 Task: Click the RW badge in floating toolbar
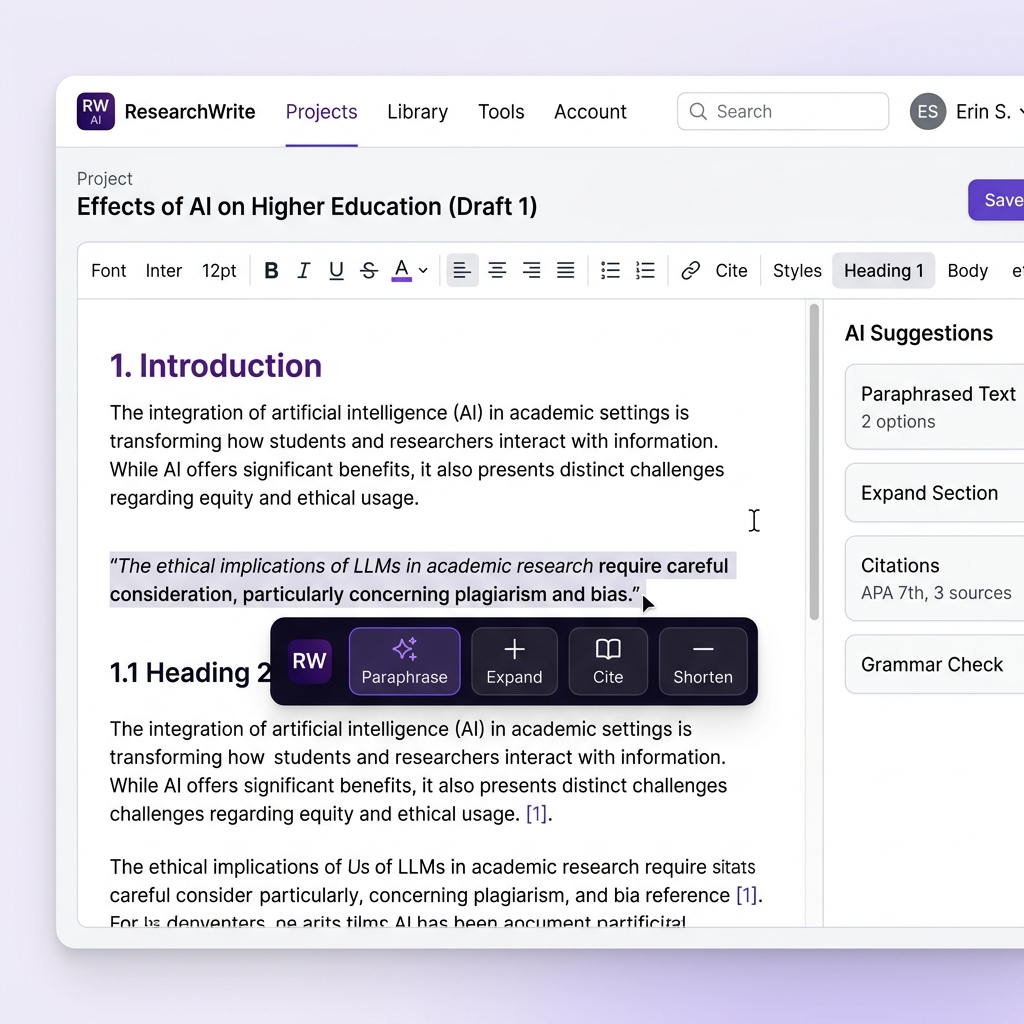pyautogui.click(x=310, y=661)
